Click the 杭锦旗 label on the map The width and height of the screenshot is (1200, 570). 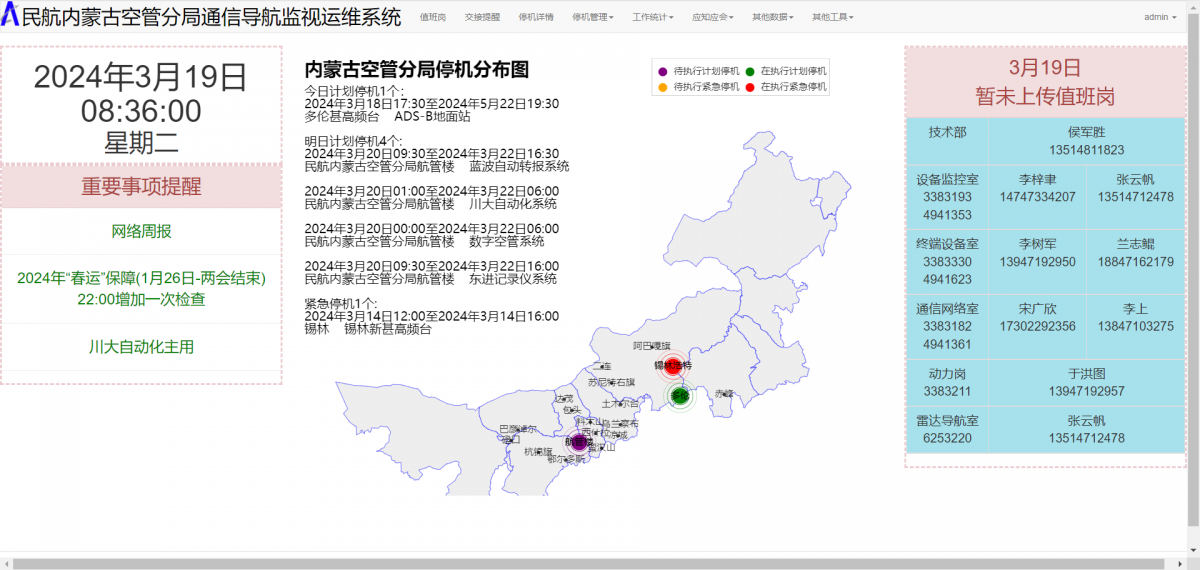(538, 451)
